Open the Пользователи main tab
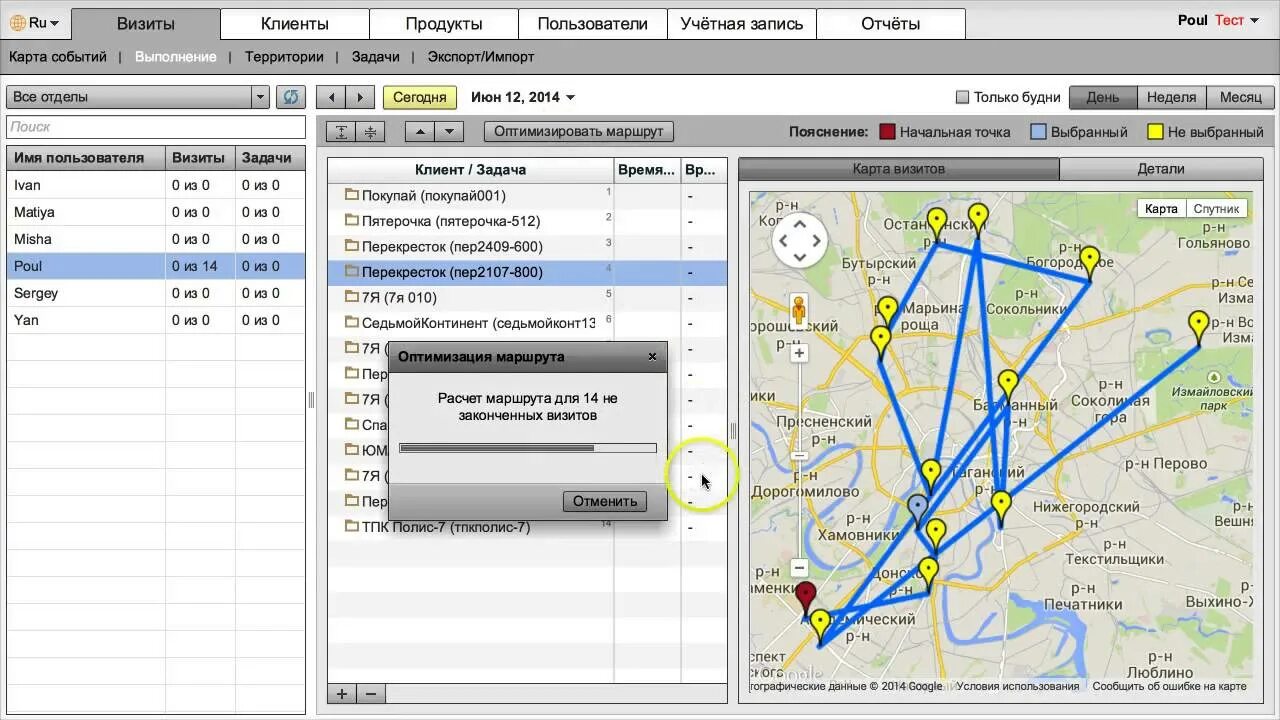 [593, 23]
